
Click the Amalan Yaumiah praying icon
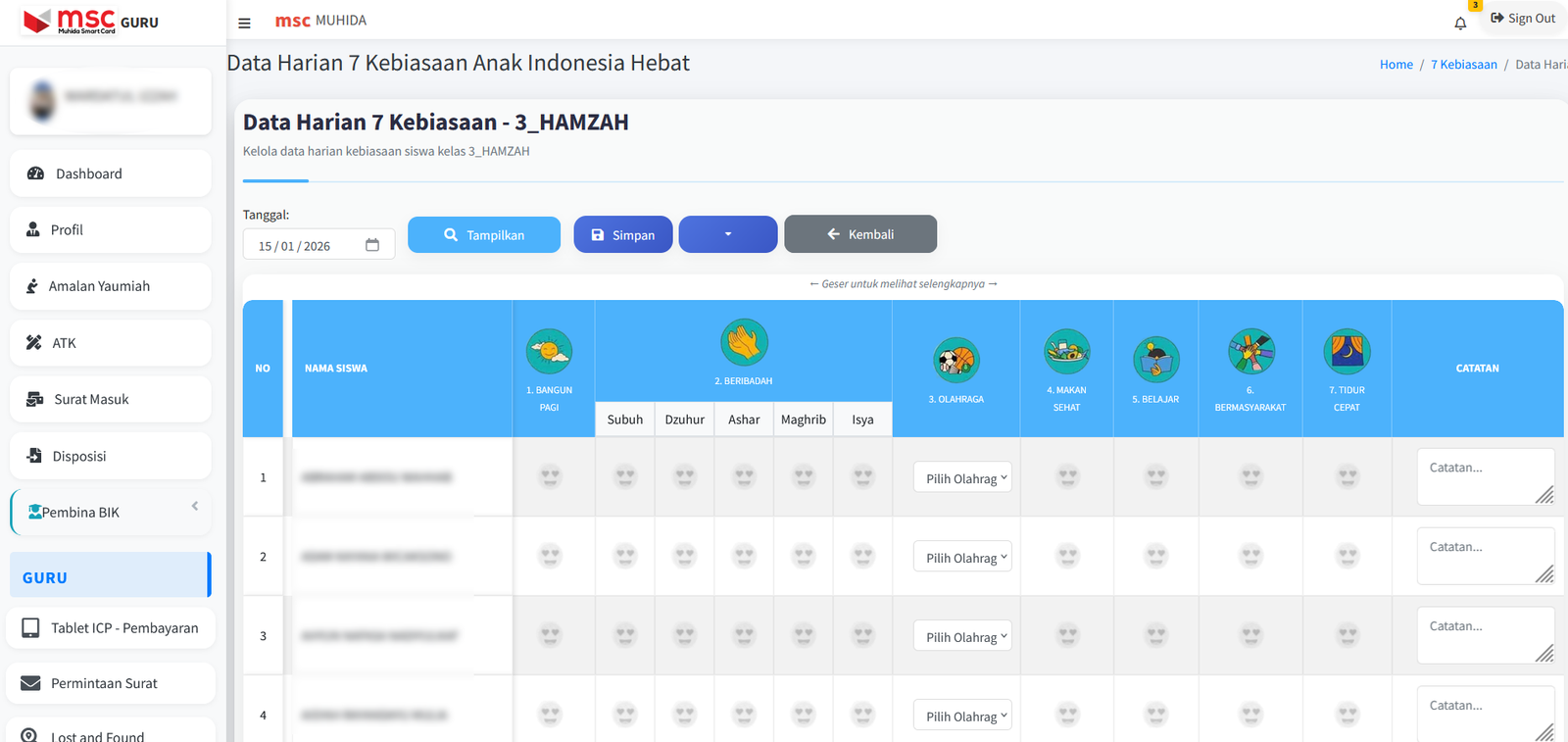[32, 286]
